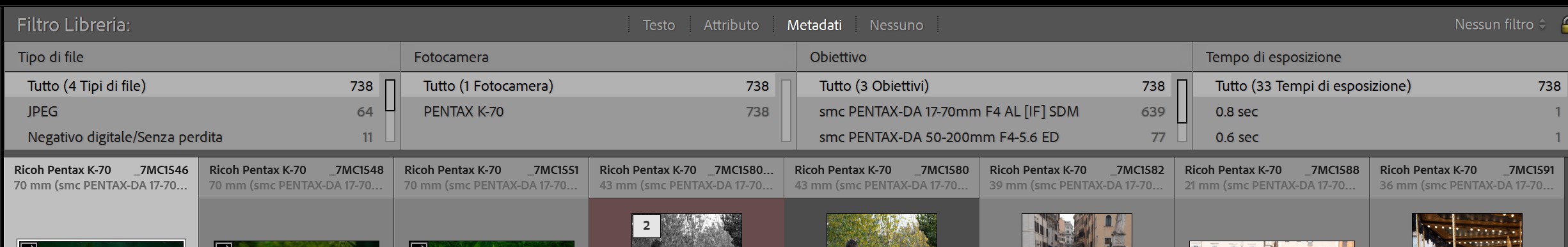Viewport: 1568px width, 247px height.
Task: Click the filter lock padlock icon
Action: [x=1564, y=25]
